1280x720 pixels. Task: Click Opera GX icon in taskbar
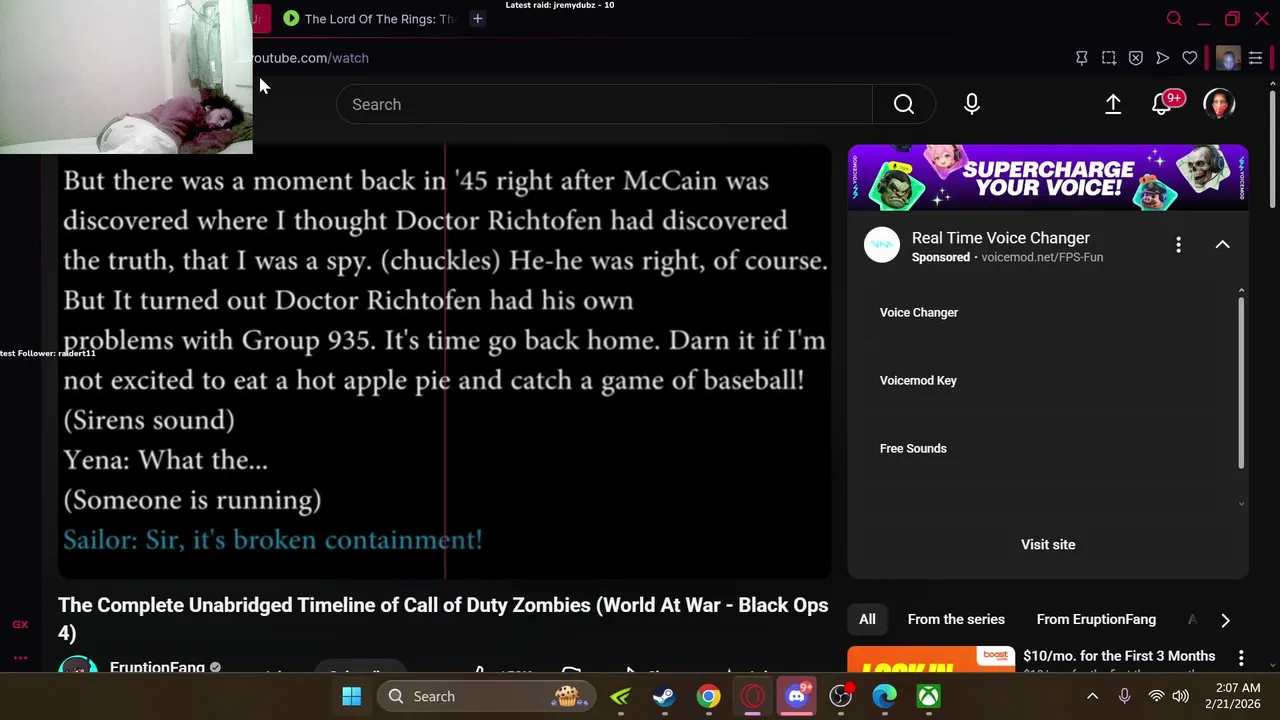(x=753, y=696)
